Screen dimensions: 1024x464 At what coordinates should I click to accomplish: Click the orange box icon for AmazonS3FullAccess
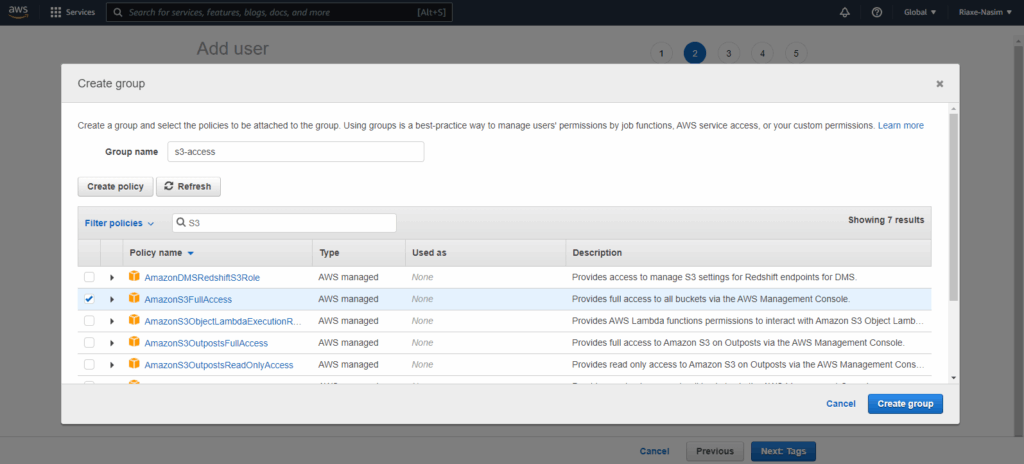click(134, 299)
